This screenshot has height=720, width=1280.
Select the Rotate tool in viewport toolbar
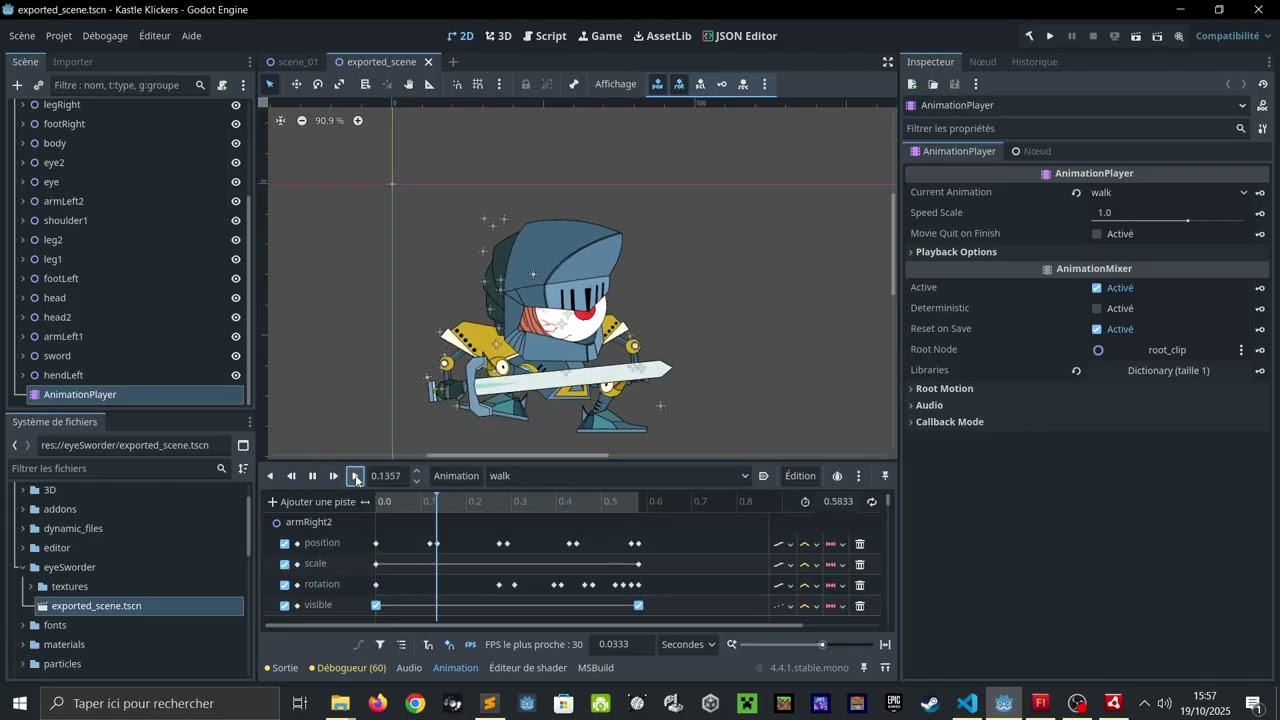[x=318, y=85]
